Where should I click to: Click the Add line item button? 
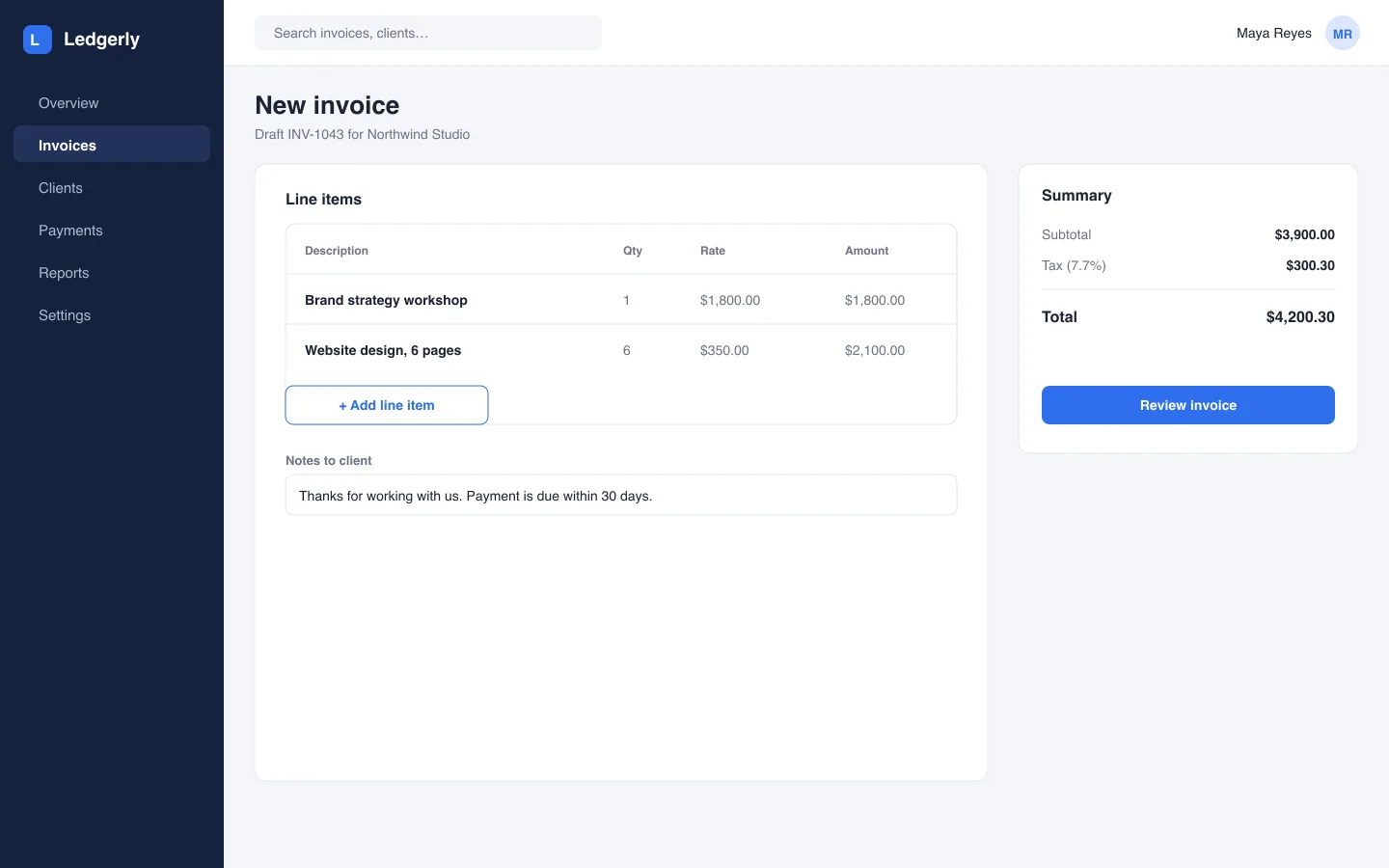(x=387, y=405)
